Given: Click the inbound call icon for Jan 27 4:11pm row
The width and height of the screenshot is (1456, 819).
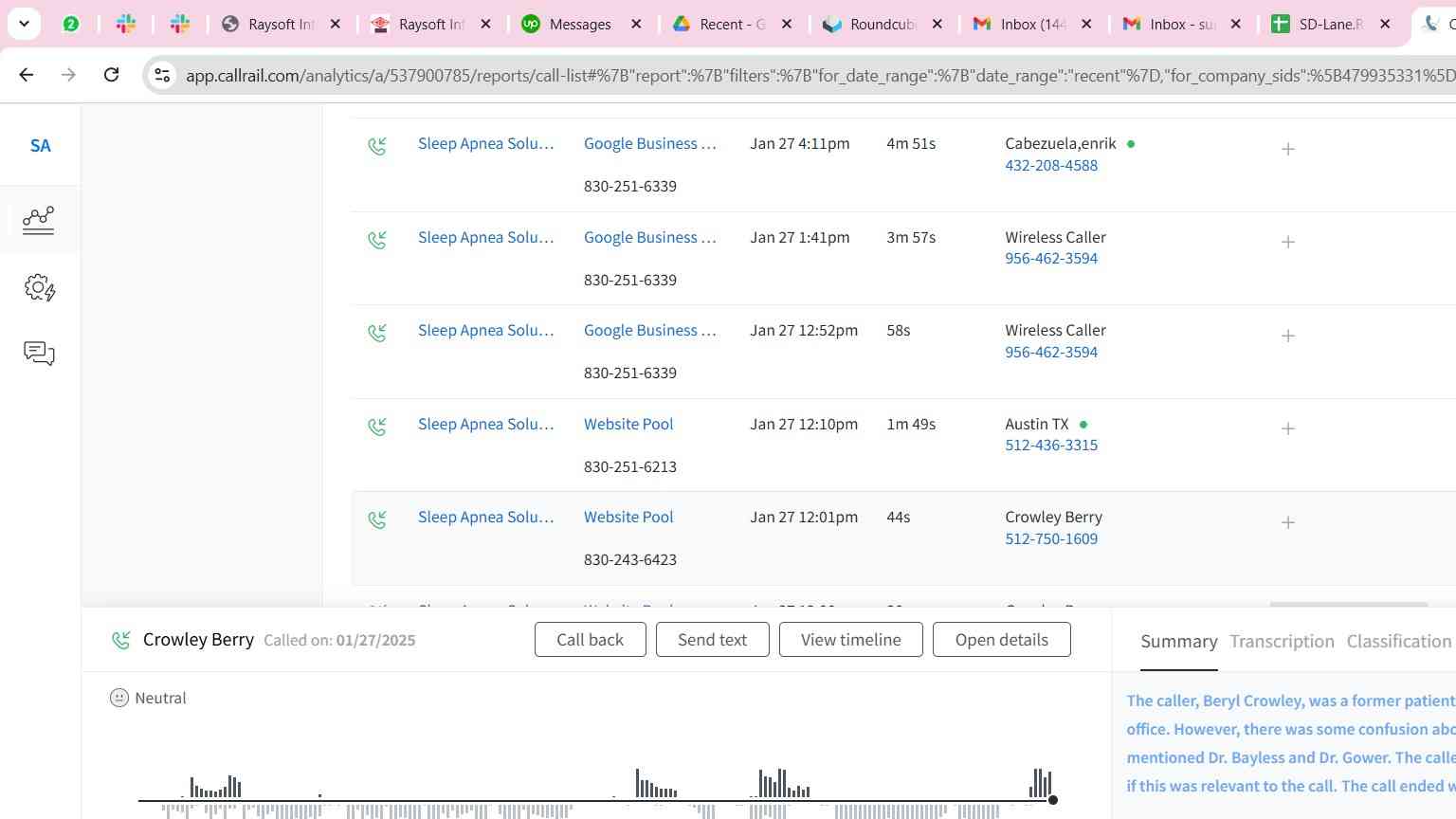Looking at the screenshot, I should [x=377, y=146].
